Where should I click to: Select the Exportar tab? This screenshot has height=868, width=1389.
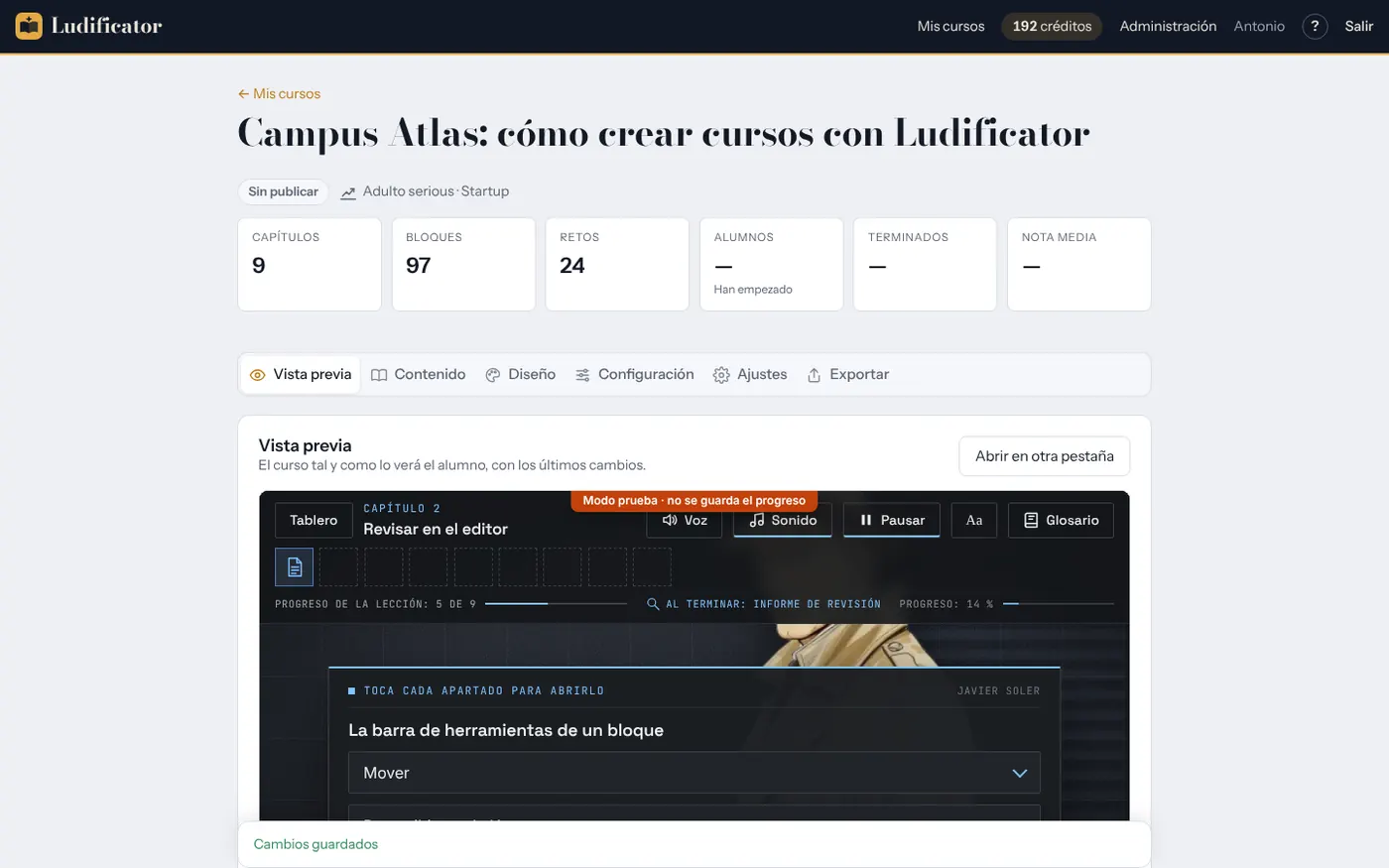pos(848,375)
